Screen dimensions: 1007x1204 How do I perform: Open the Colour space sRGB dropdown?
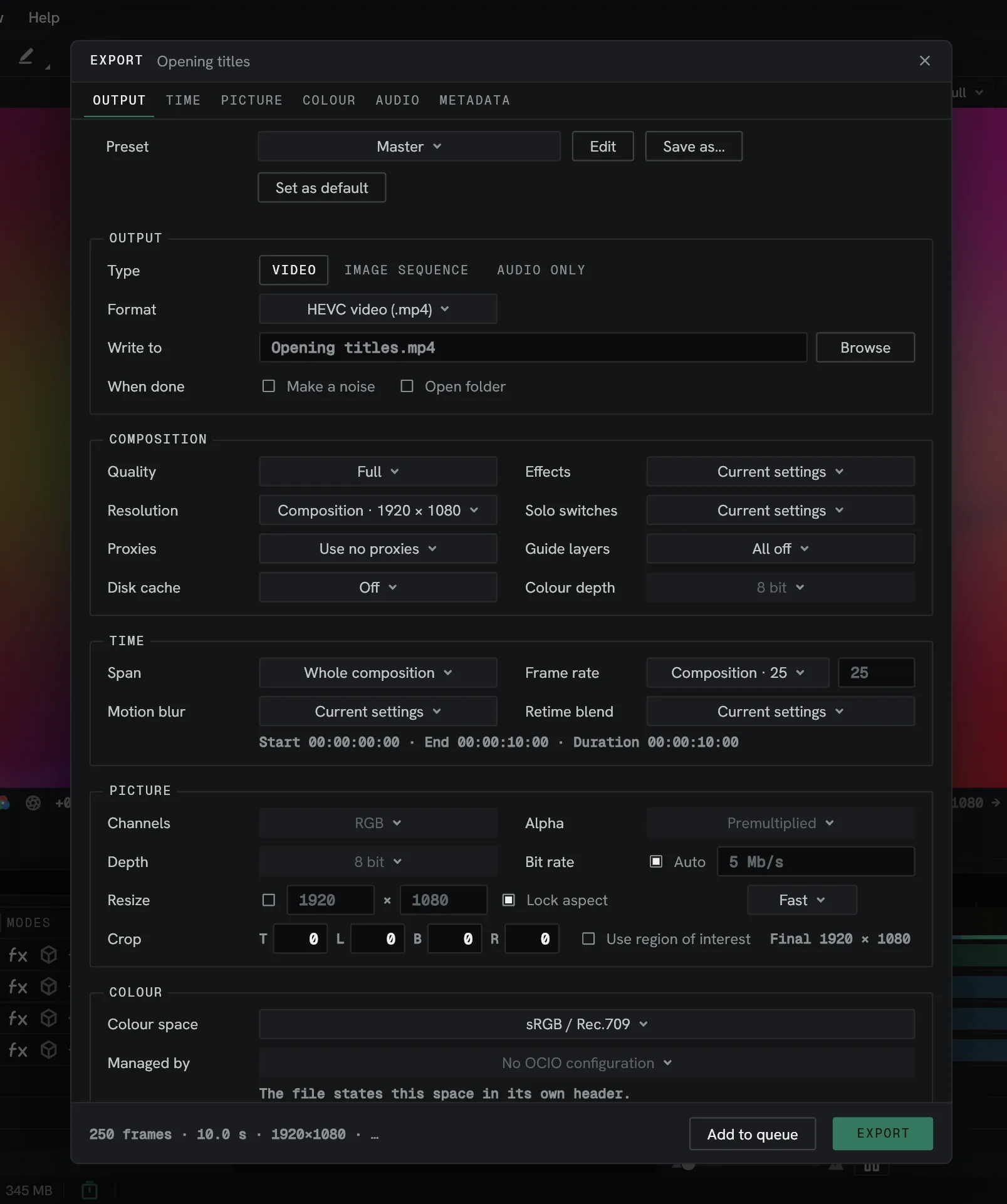pos(587,1024)
